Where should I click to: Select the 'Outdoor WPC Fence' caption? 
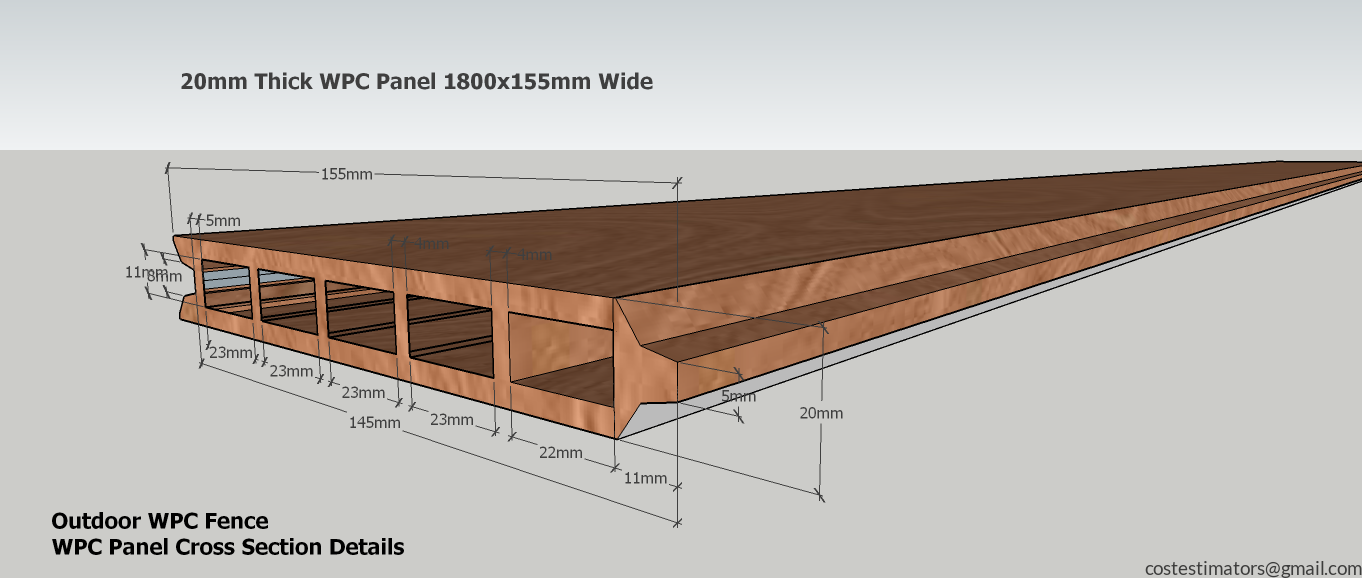coord(160,521)
